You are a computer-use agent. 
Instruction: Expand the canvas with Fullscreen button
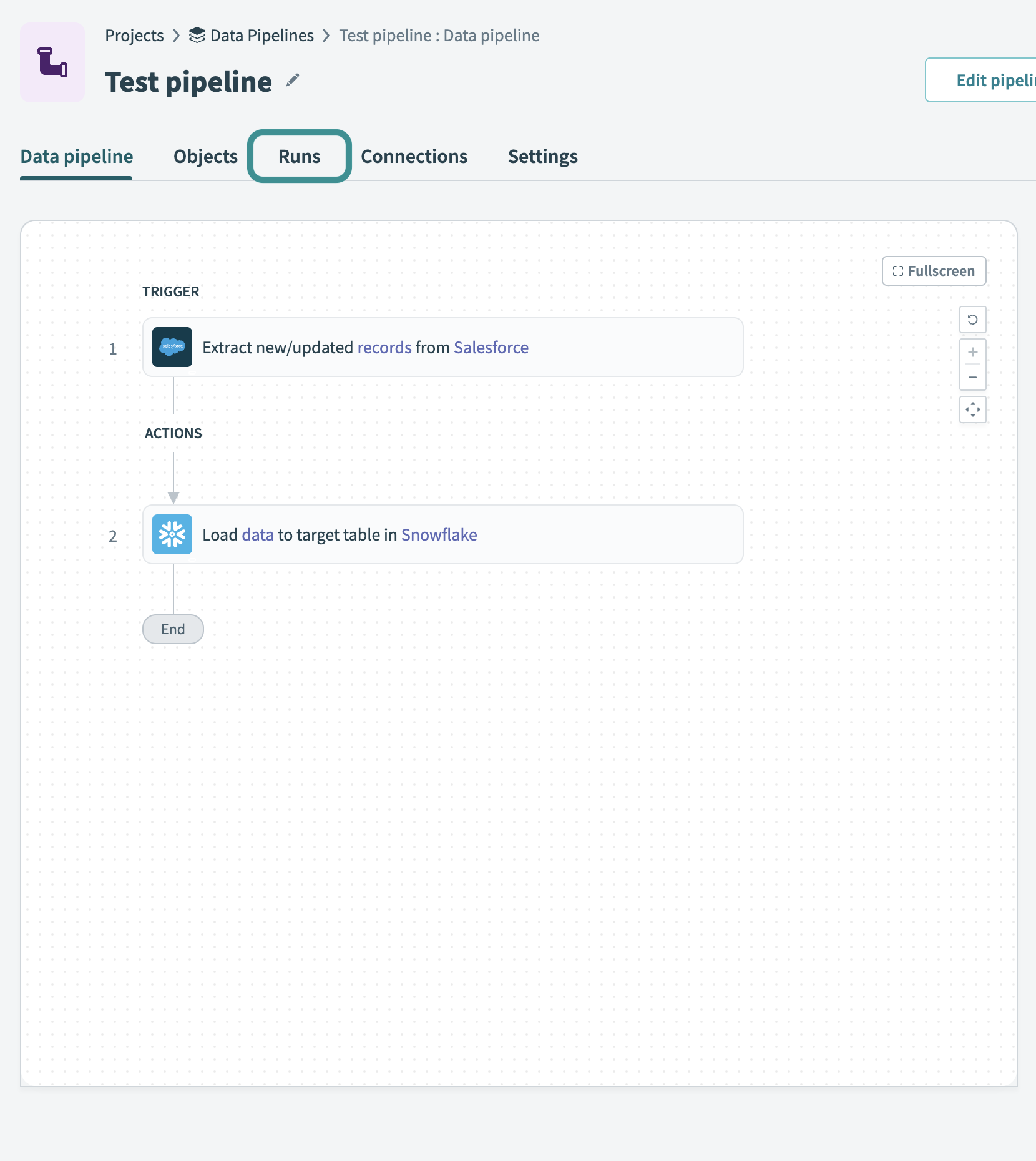pyautogui.click(x=934, y=271)
